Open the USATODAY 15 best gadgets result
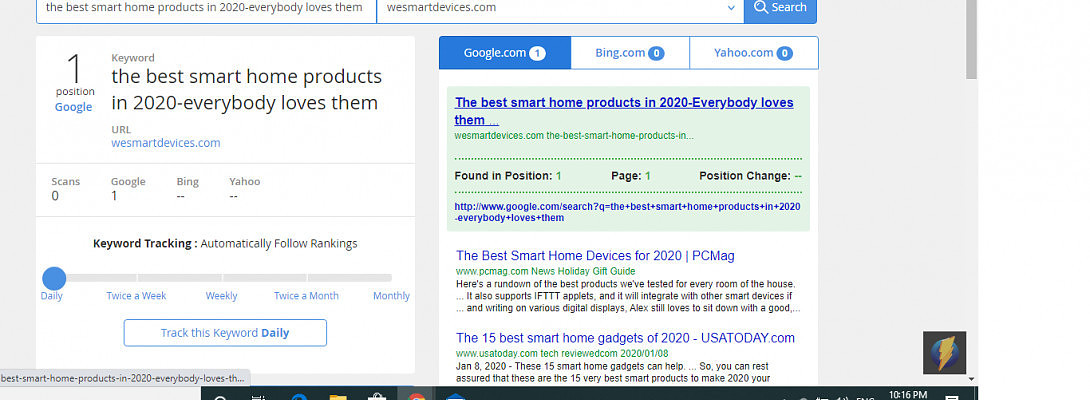 click(625, 338)
